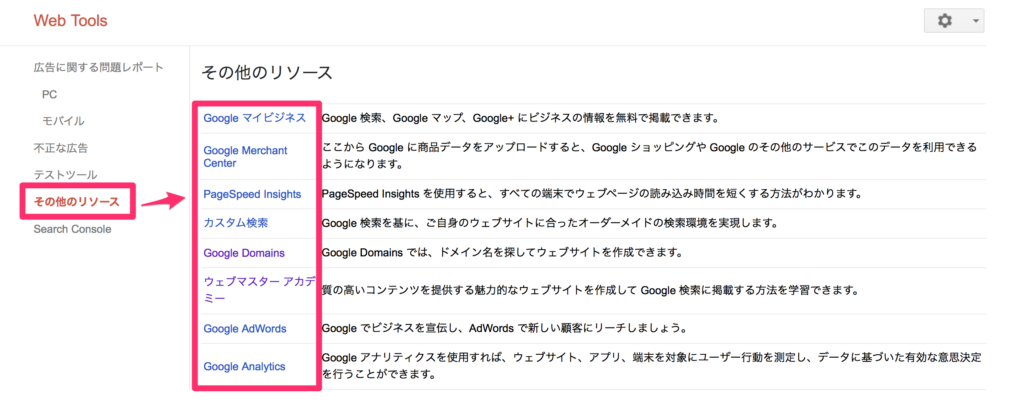Open the PageSpeed Insights link

click(252, 194)
